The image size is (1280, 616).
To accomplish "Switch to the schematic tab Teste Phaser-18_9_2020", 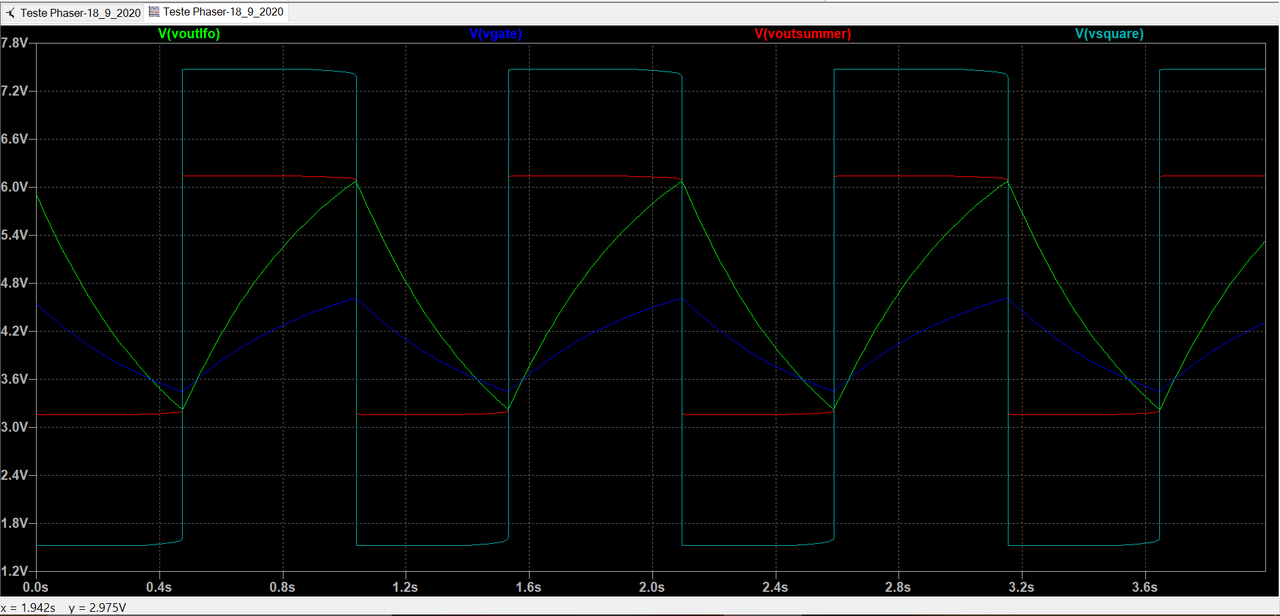I will [72, 13].
